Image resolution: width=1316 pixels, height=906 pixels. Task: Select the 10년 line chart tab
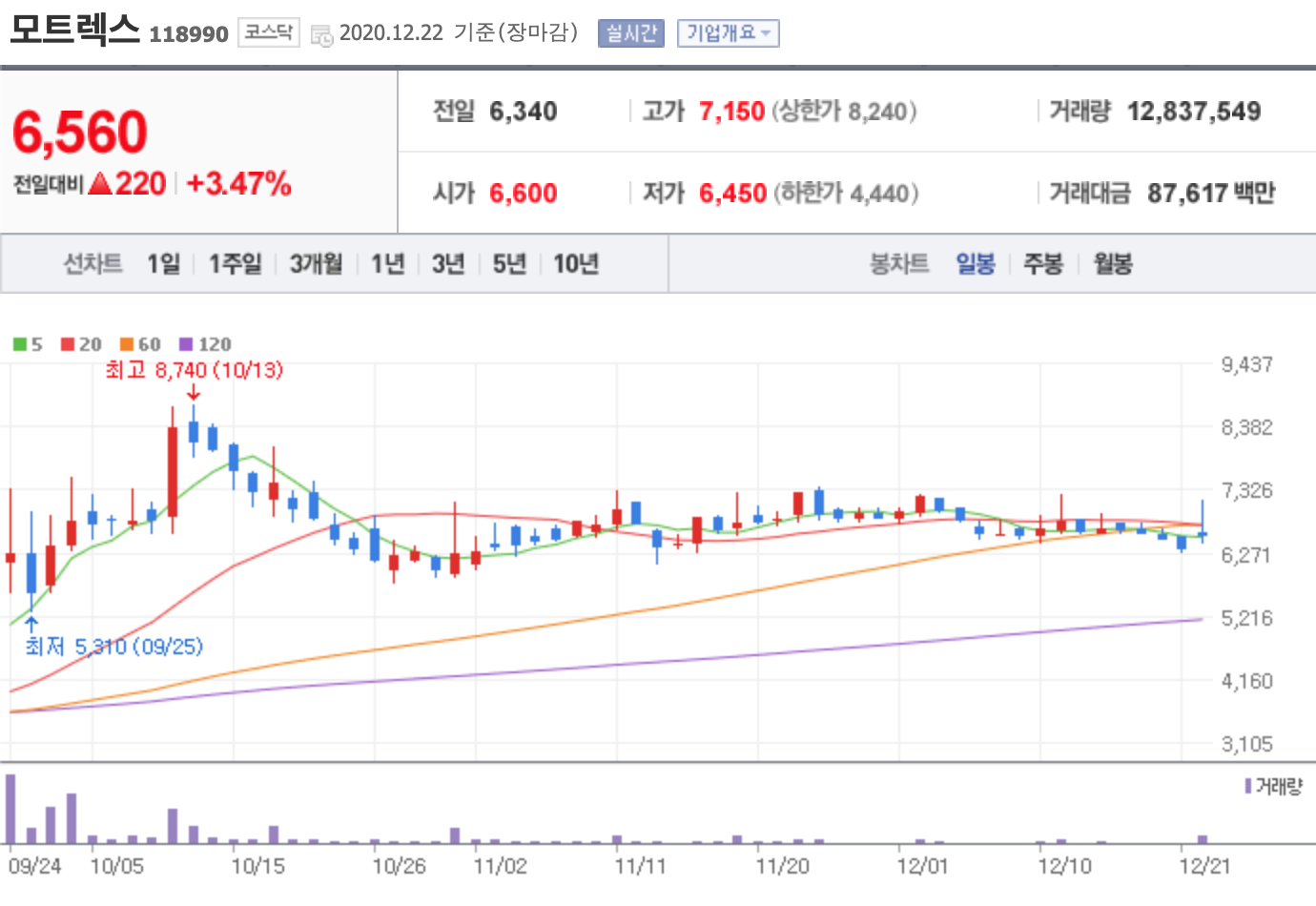(x=576, y=263)
